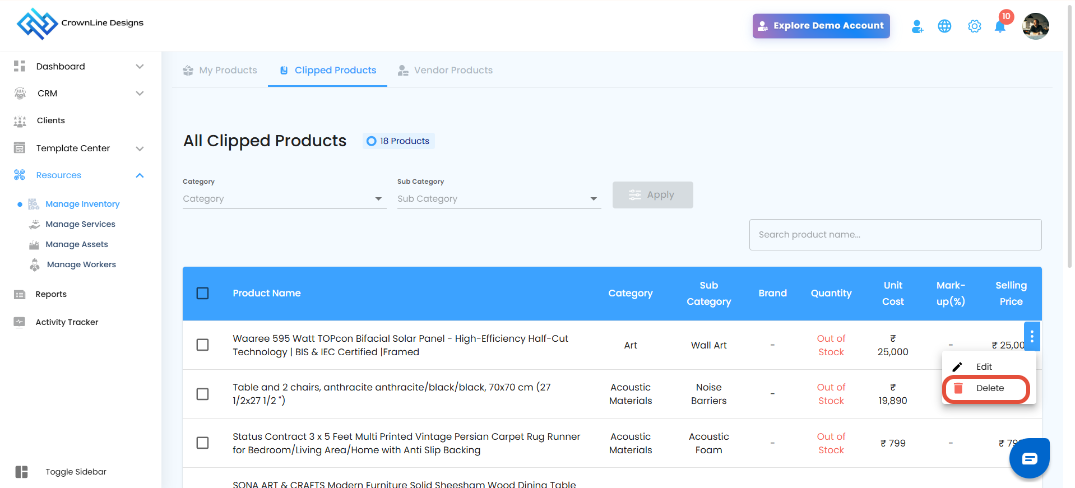Open the user profile avatar
Viewport: 1075px width, 488px height.
1036,26
